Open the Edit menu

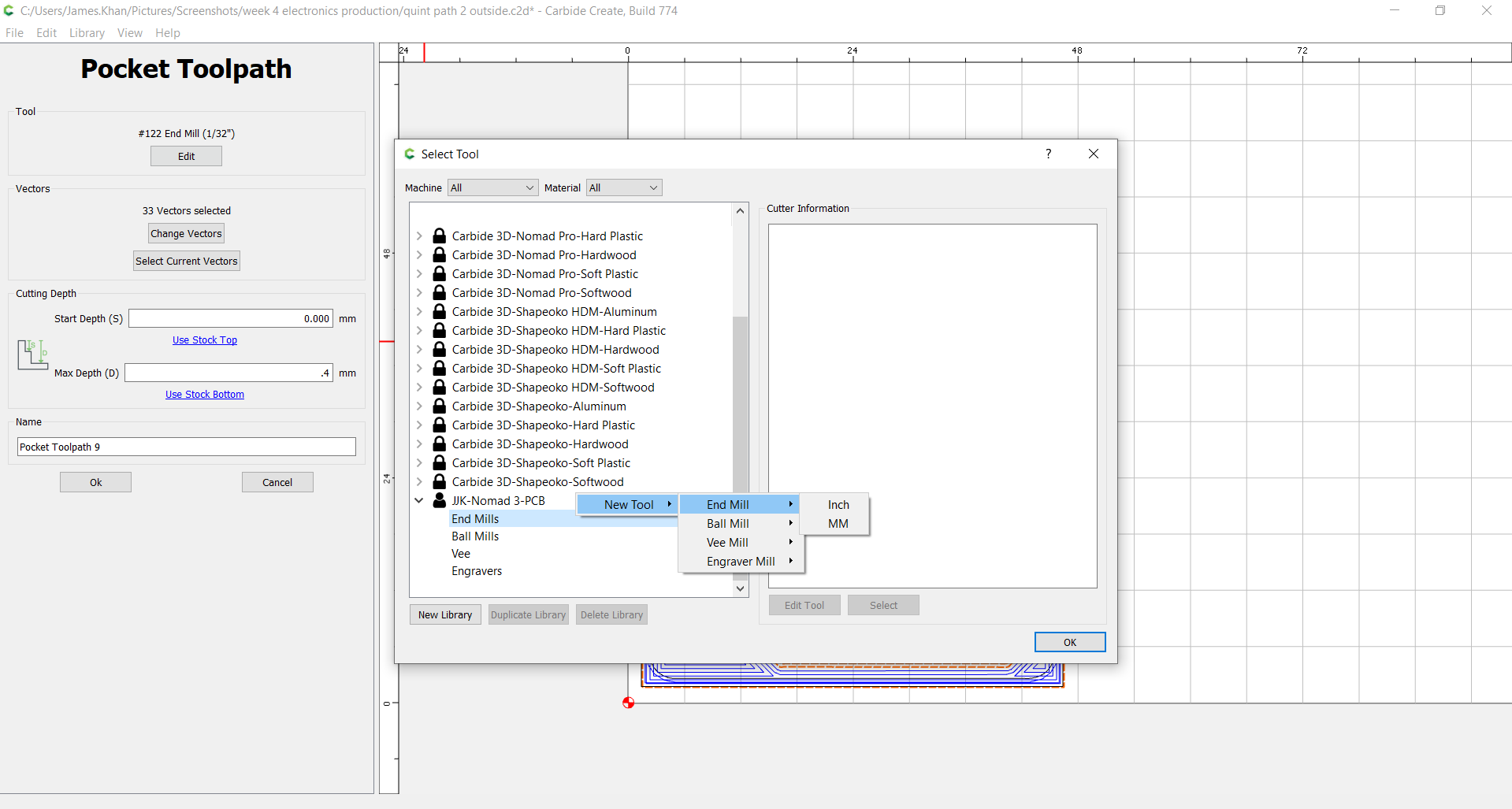pyautogui.click(x=46, y=32)
